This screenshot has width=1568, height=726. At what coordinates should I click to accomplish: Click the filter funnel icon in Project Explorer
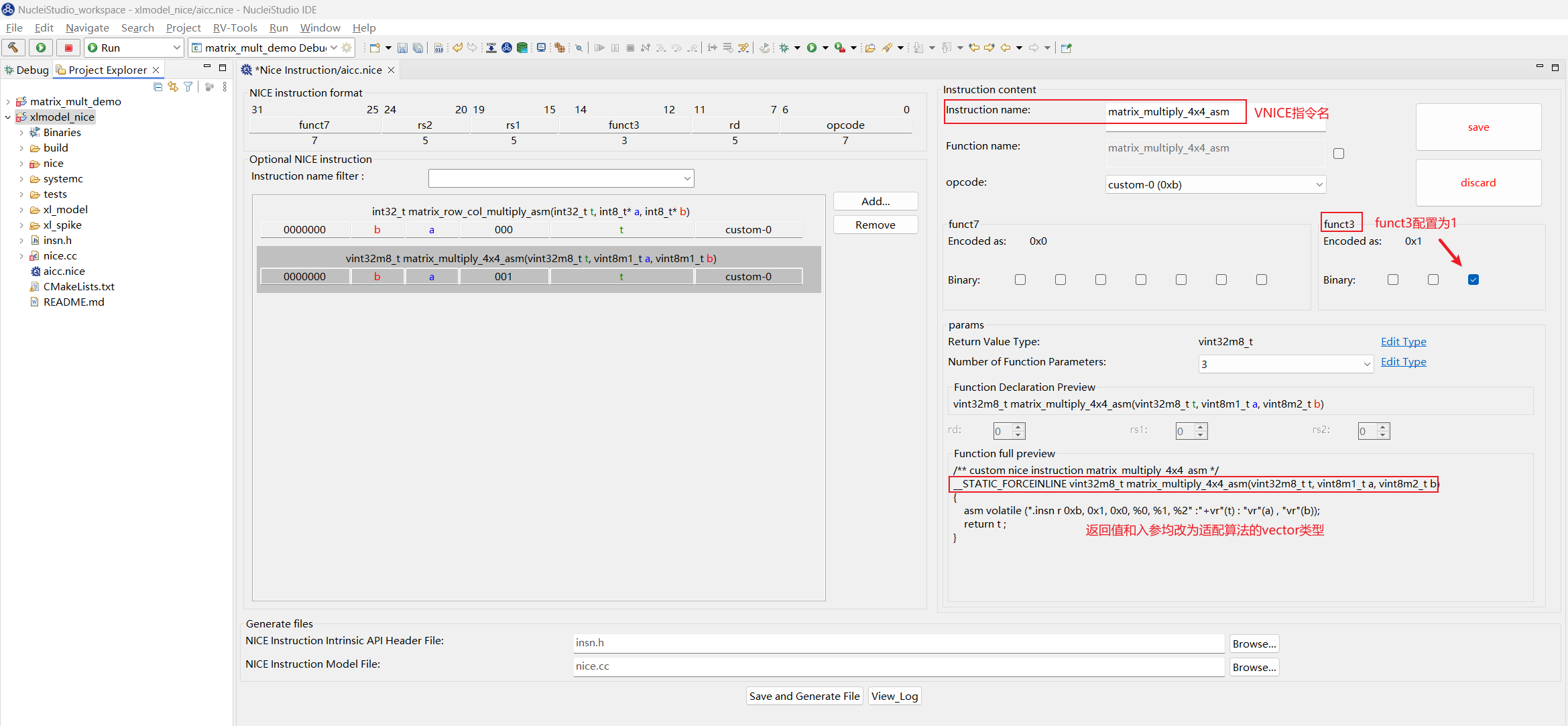click(188, 87)
